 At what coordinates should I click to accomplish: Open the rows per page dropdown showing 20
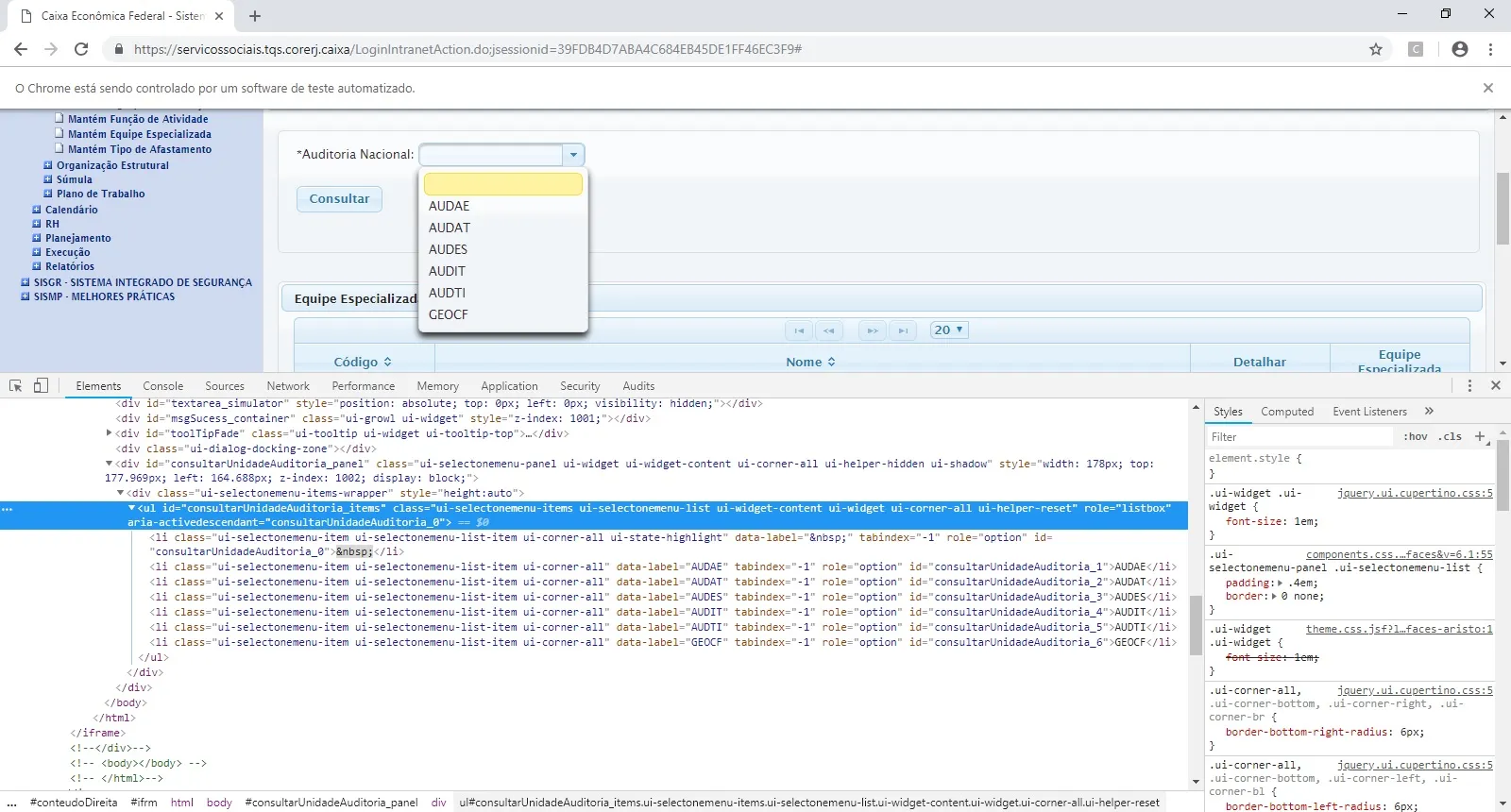point(948,330)
